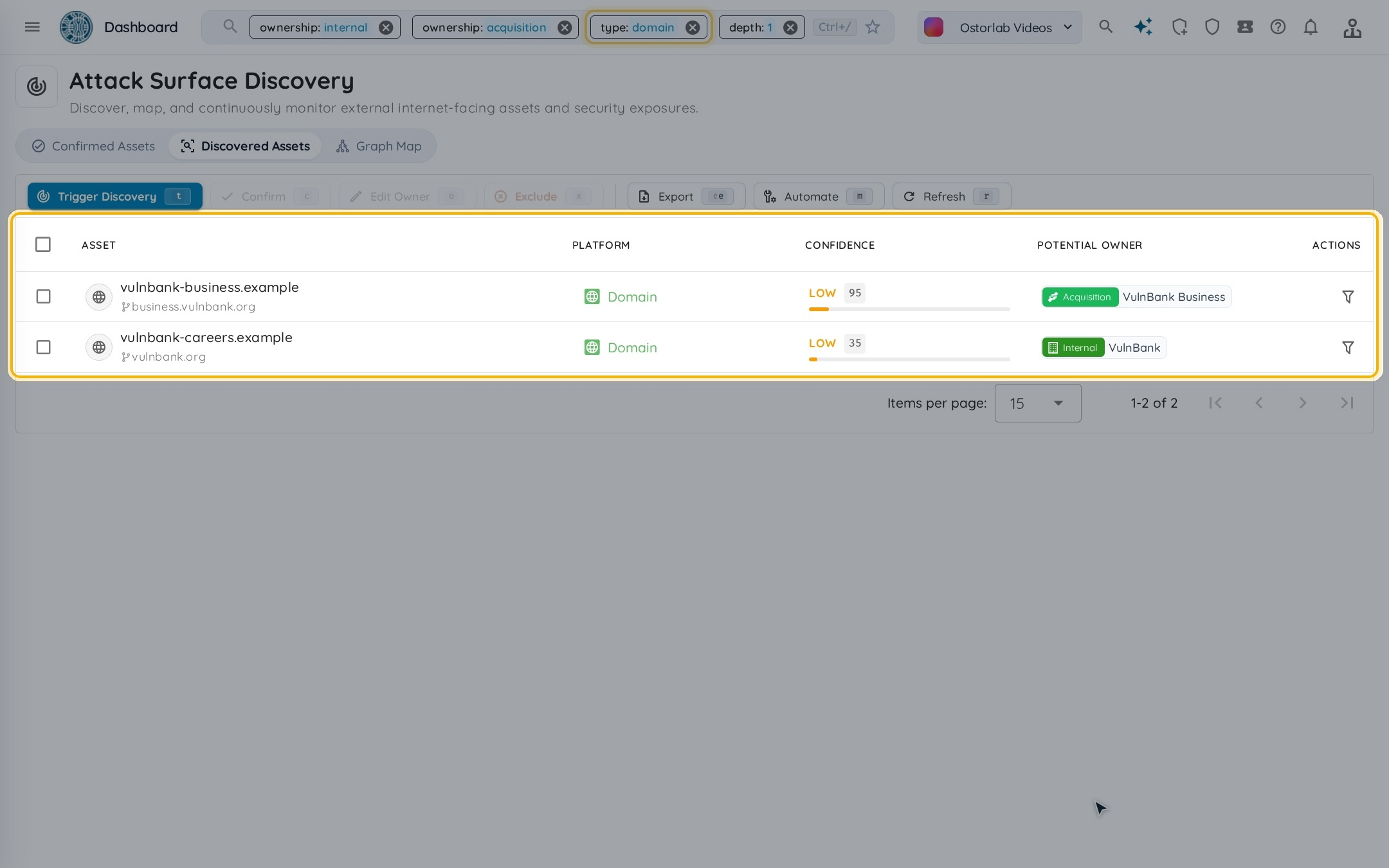The image size is (1389, 868).
Task: Check the vulnbank-business.example row checkbox
Action: (43, 296)
